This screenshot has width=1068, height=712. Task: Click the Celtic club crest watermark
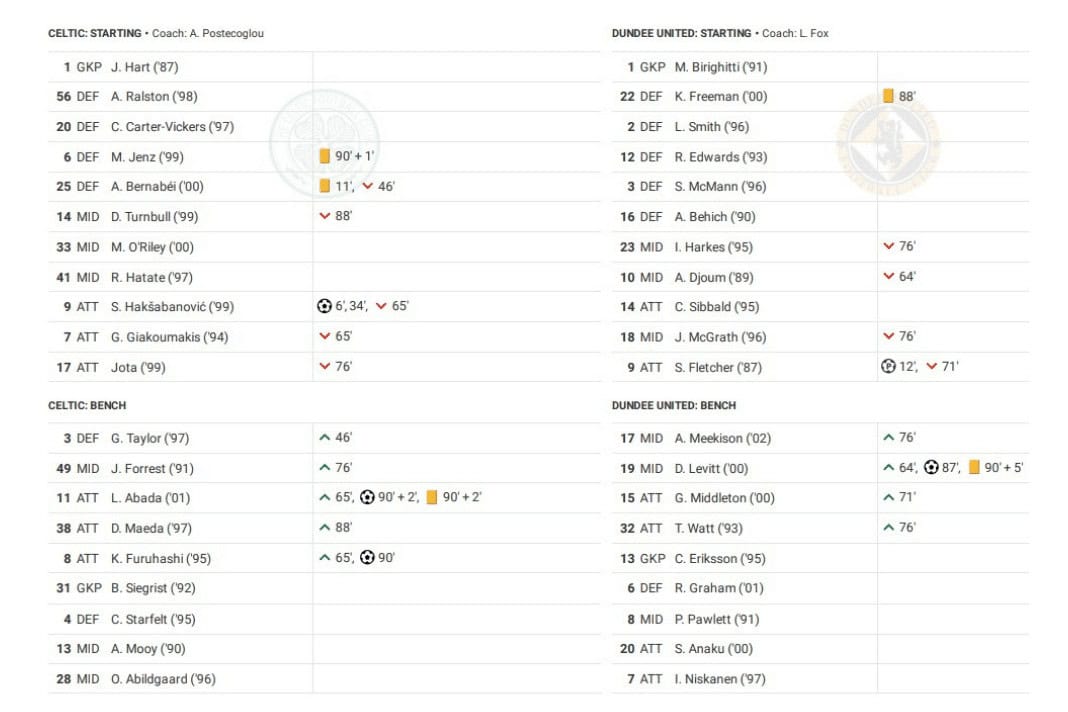(x=326, y=138)
